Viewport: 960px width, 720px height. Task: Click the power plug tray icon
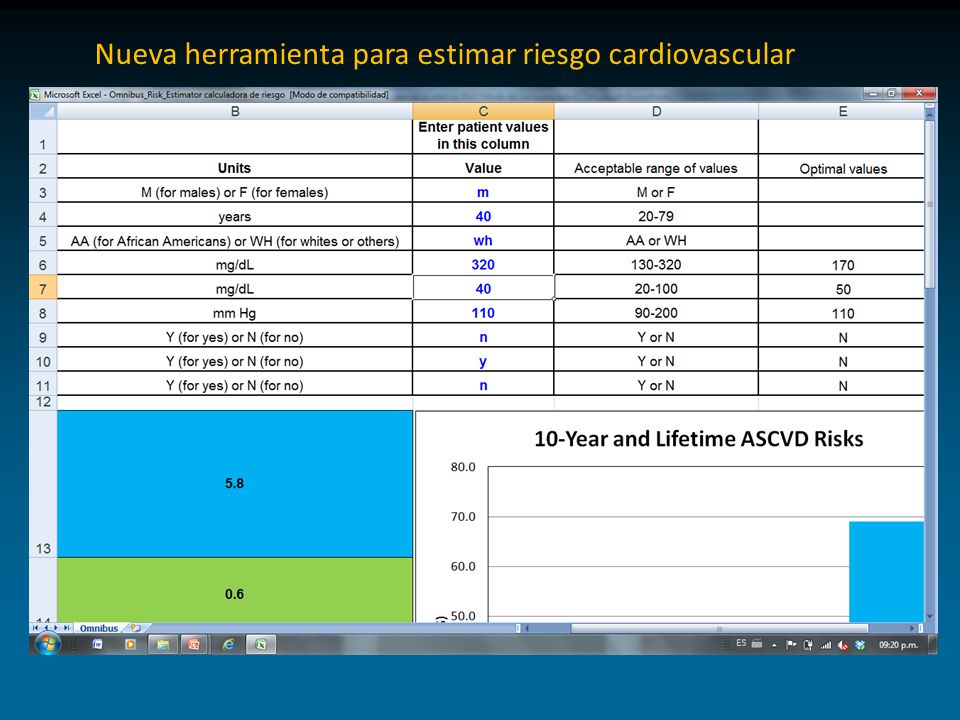[808, 645]
